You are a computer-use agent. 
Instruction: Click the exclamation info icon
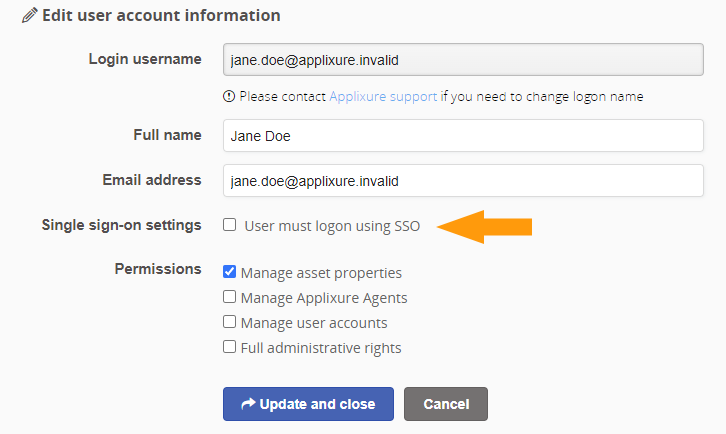click(229, 96)
